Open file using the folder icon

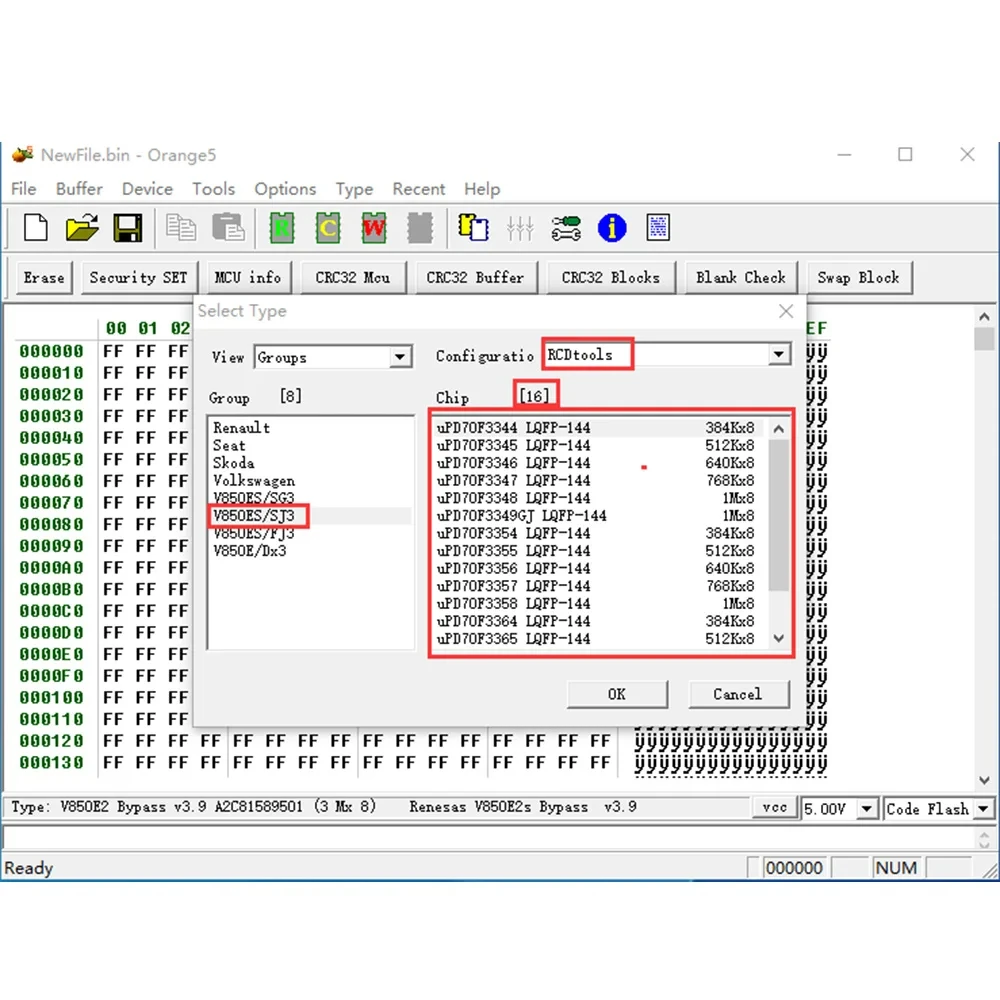coord(82,228)
